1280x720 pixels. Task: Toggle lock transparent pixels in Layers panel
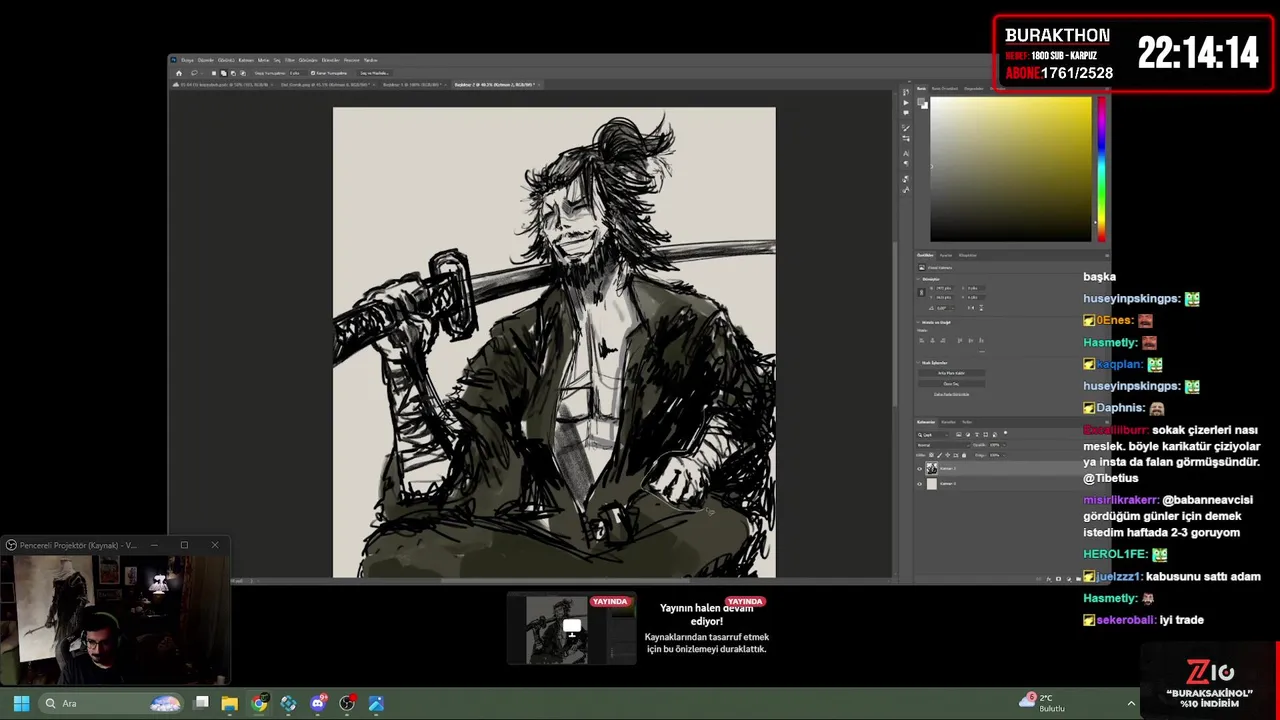coord(931,455)
